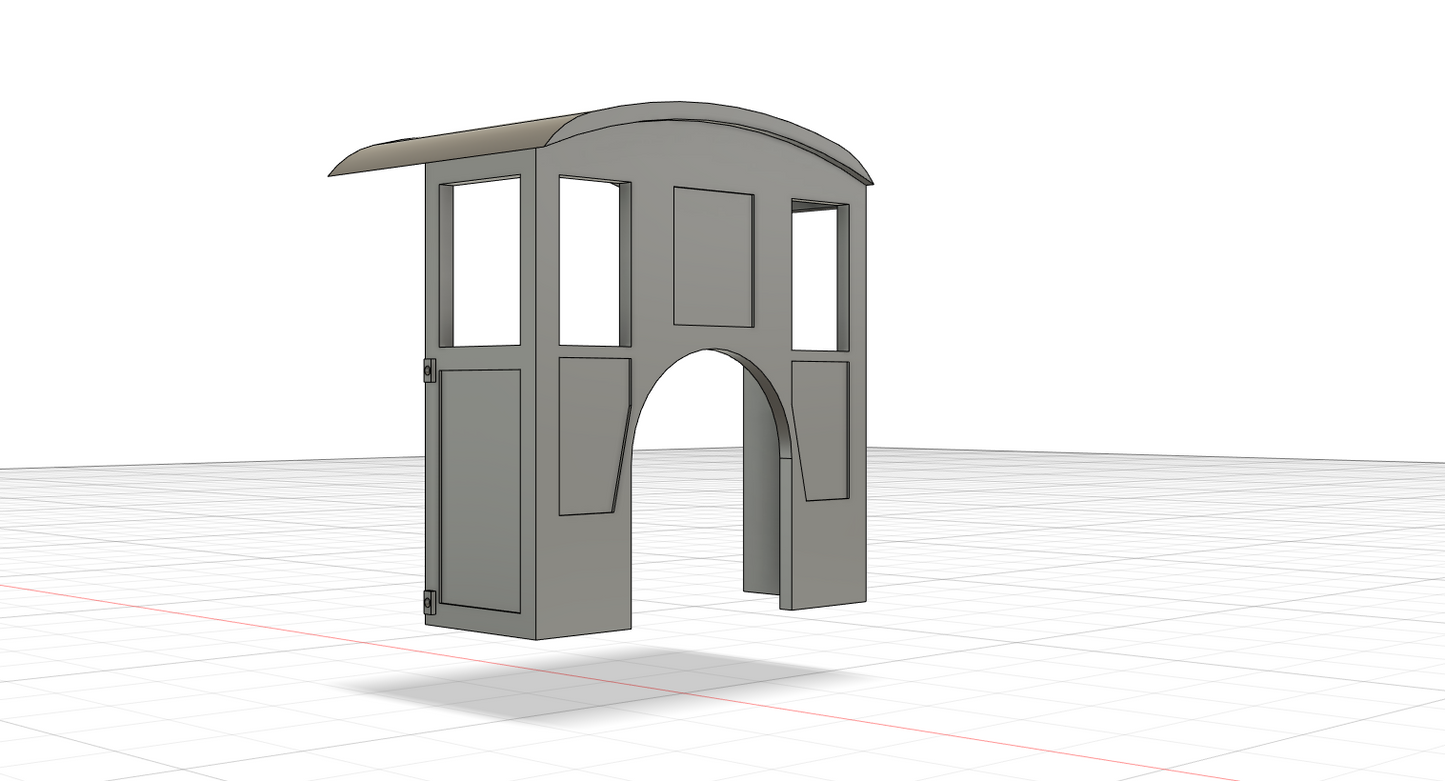The image size is (1445, 781).
Task: Select the raised rectangular panel between front windows
Action: coord(713,257)
